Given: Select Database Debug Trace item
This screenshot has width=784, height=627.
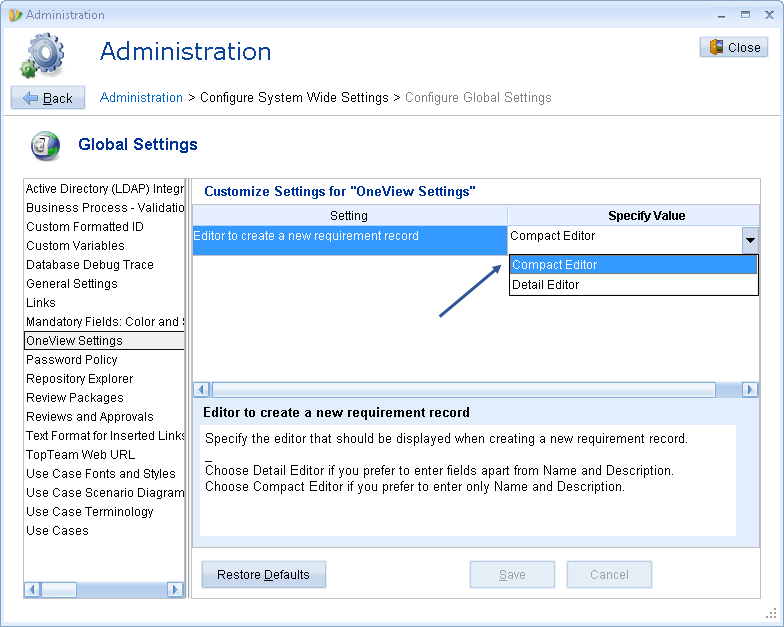Looking at the screenshot, I should 104,264.
